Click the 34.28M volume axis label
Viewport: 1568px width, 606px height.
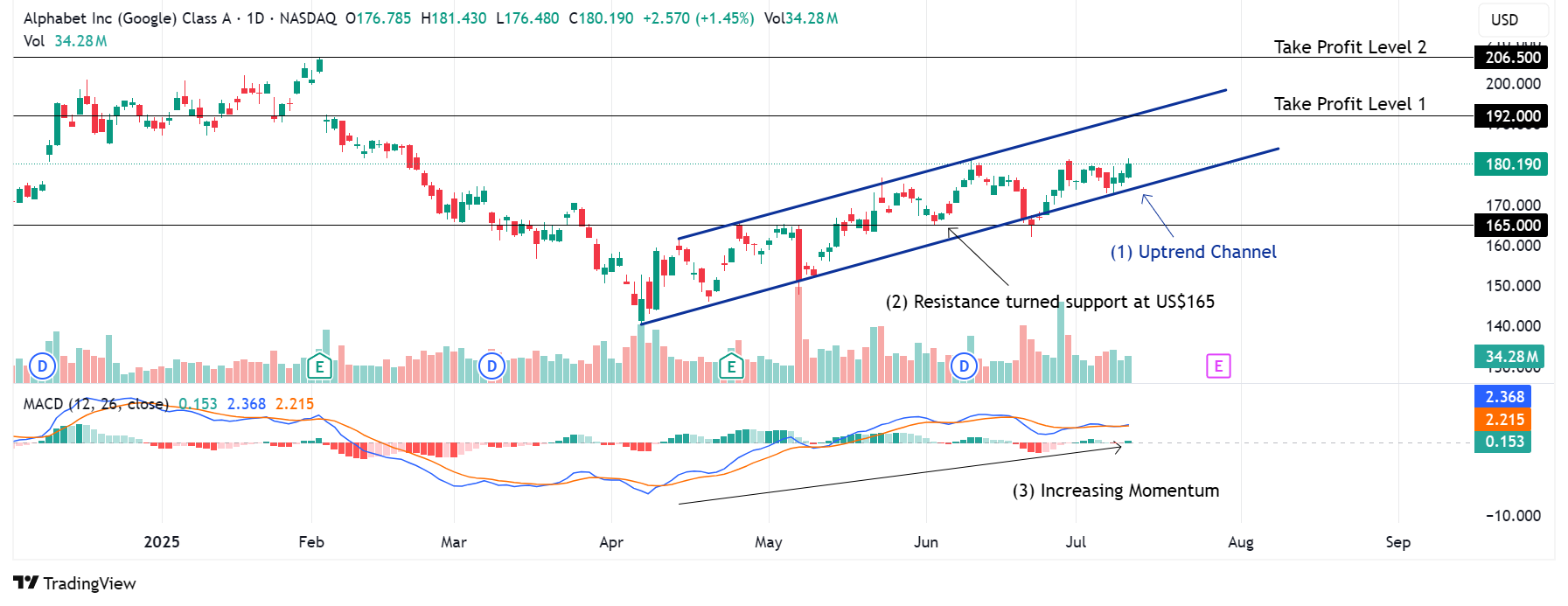pyautogui.click(x=1509, y=357)
